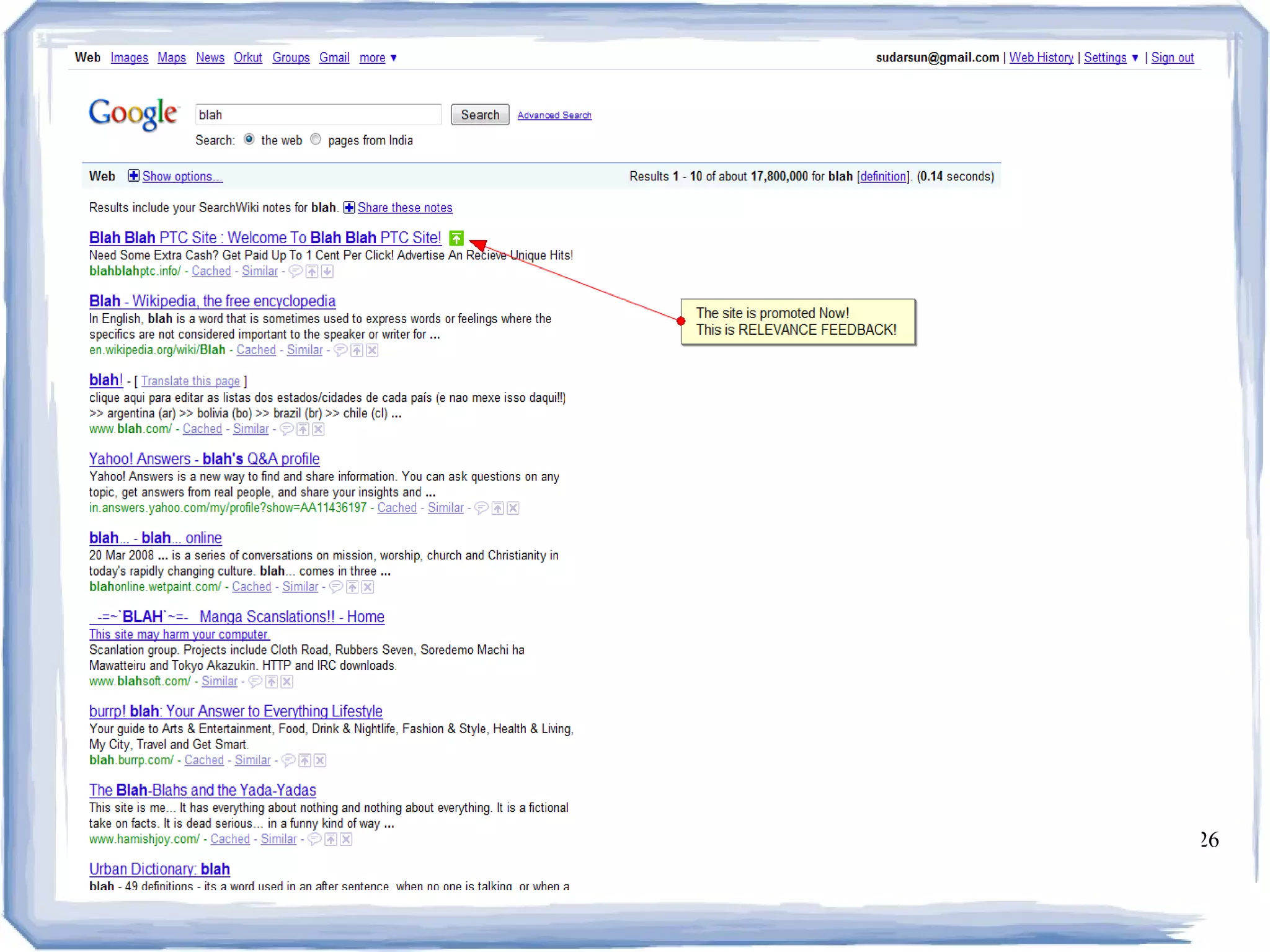Remove blah.burrp.com result with X icon
This screenshot has height=952, width=1270.
tap(320, 760)
